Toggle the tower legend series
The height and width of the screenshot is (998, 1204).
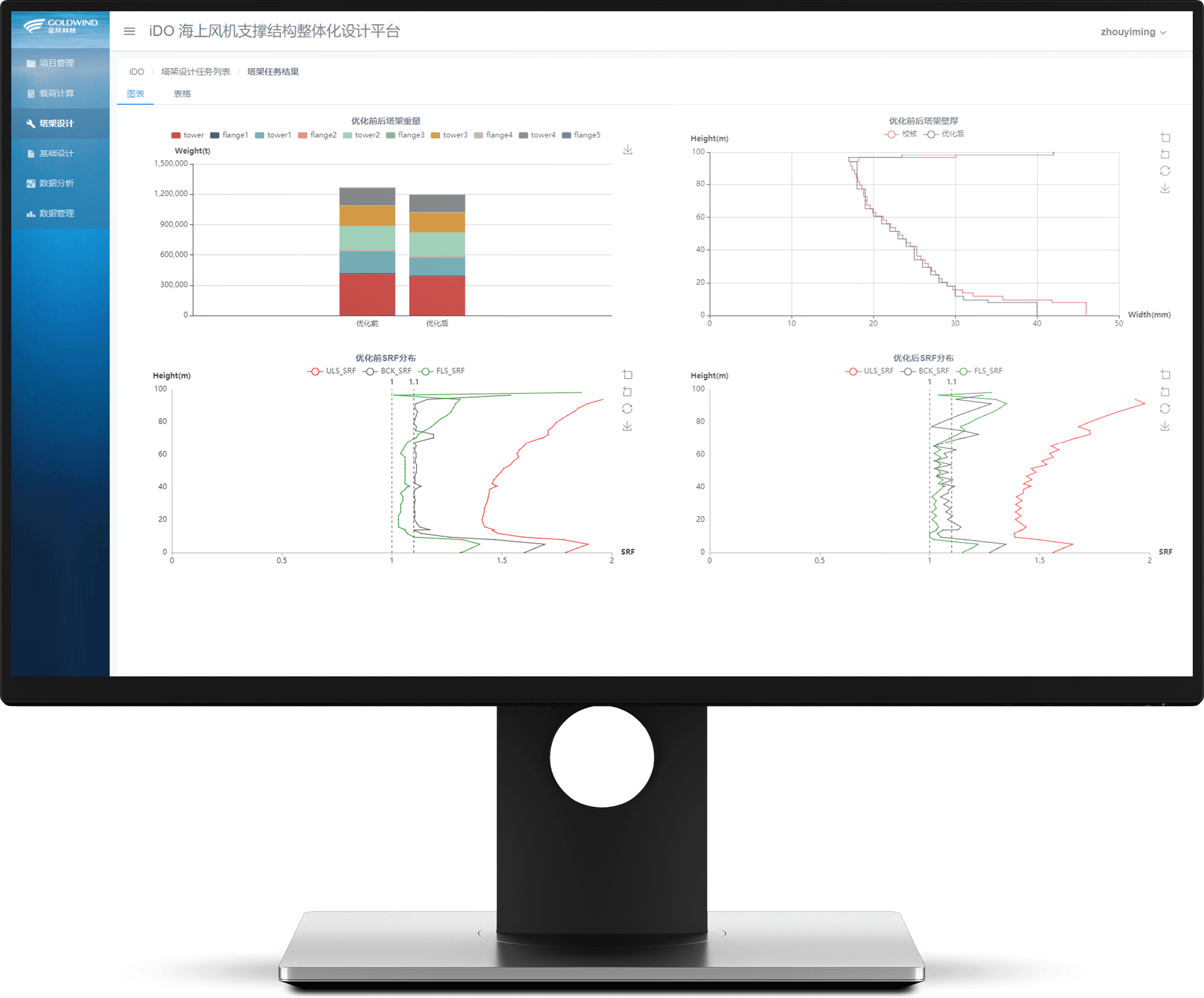188,135
